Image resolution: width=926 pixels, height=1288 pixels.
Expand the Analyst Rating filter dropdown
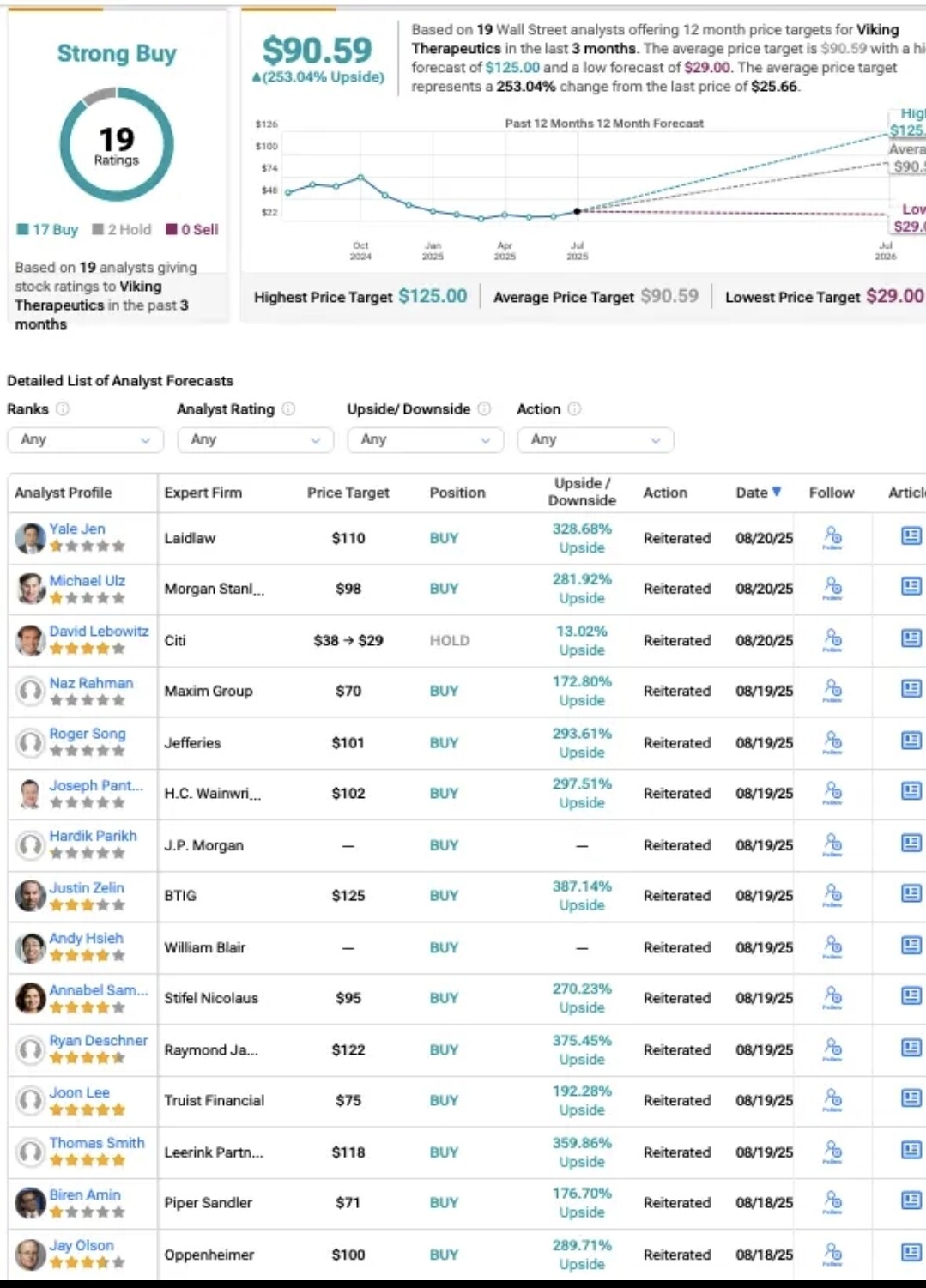(255, 439)
